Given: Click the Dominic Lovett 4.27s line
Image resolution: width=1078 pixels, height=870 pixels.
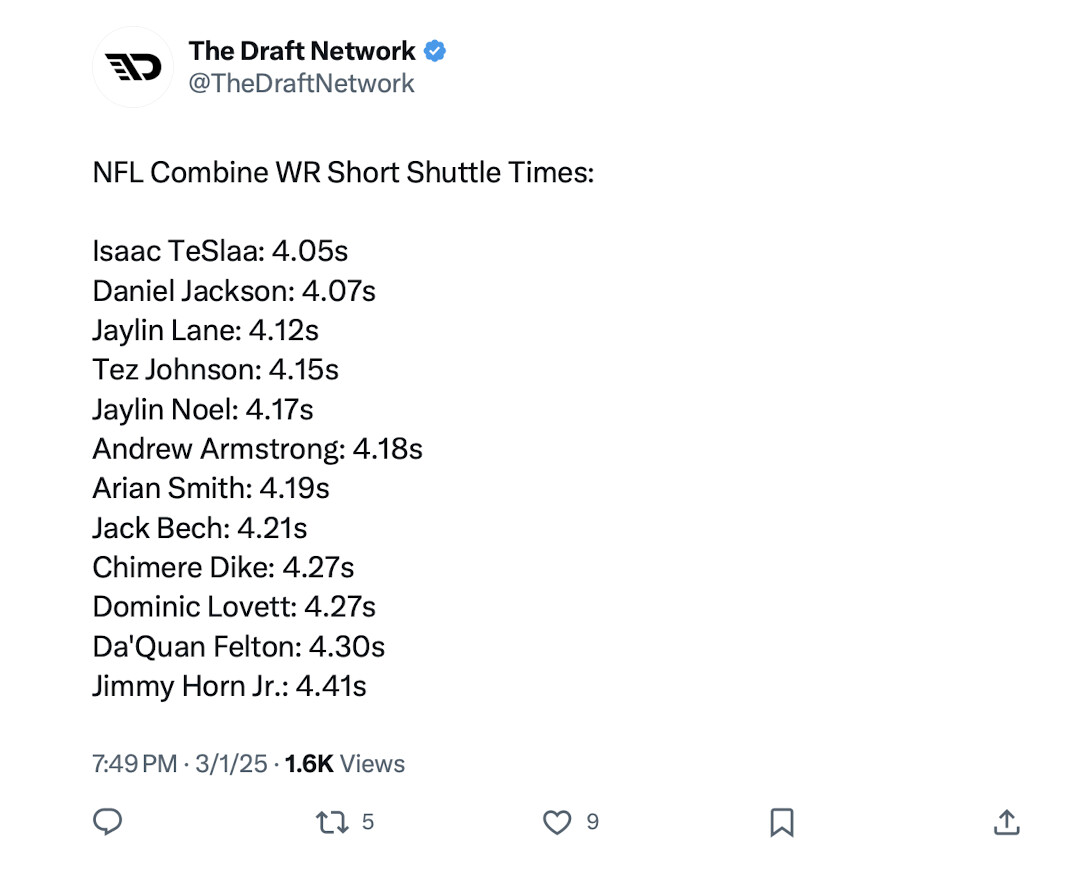Looking at the screenshot, I should 234,607.
